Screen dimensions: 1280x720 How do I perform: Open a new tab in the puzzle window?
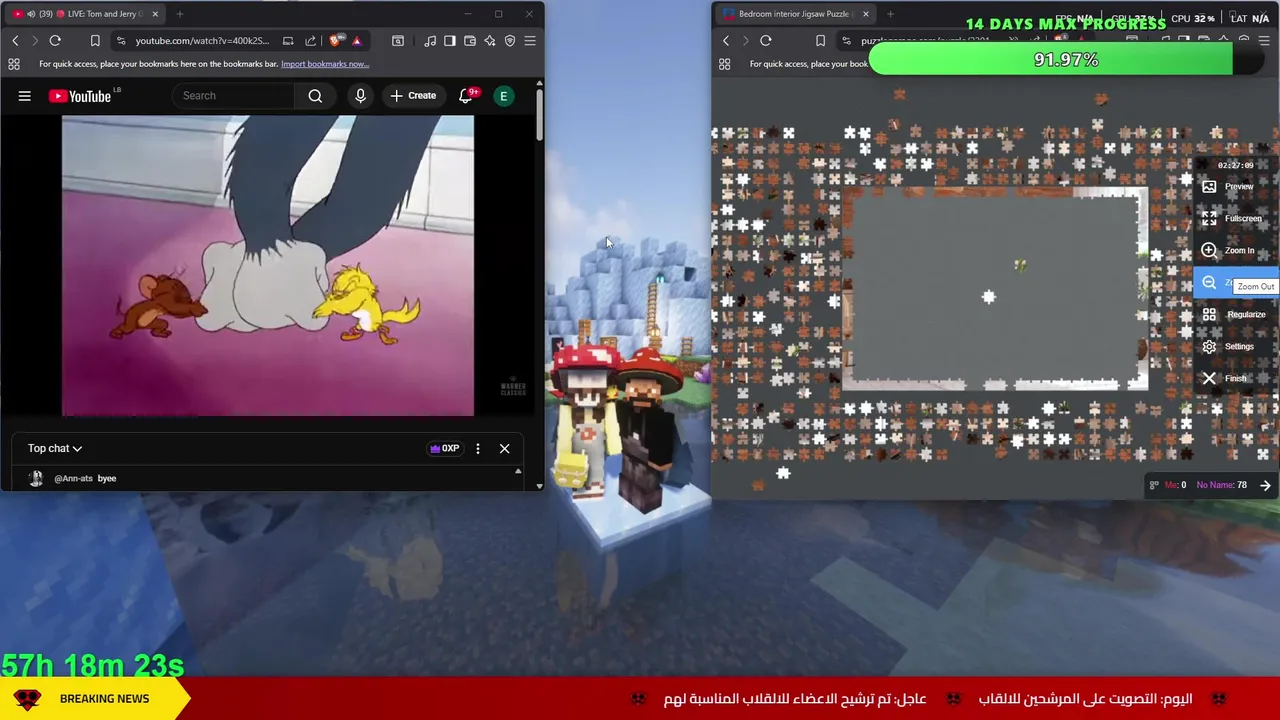click(890, 14)
